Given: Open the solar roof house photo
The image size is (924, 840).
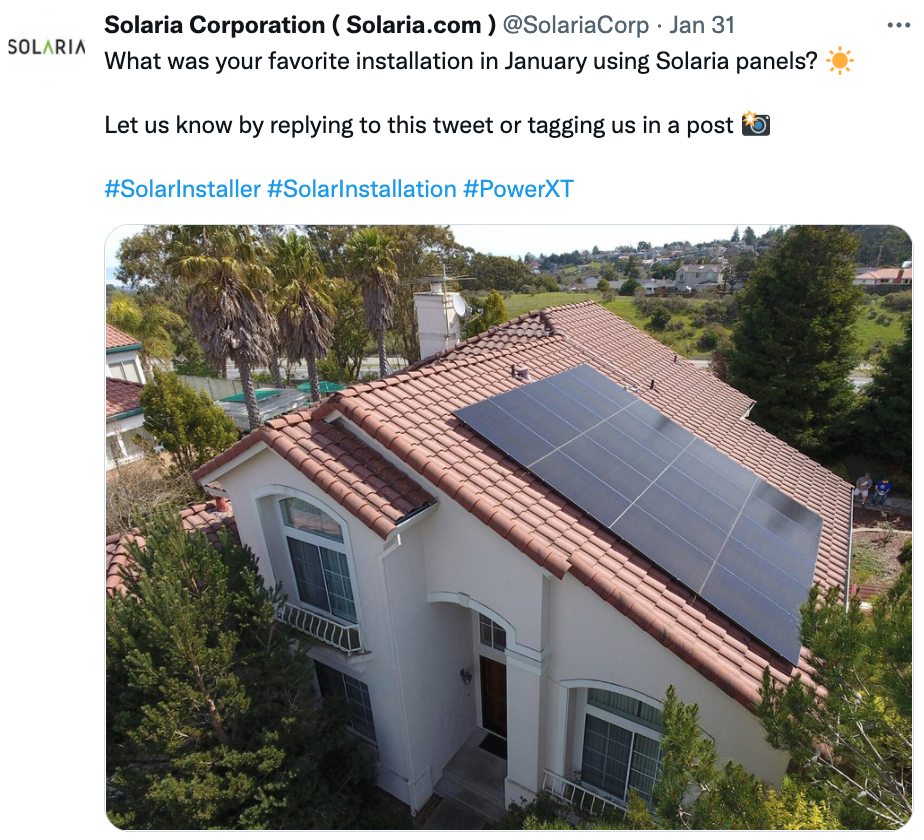Looking at the screenshot, I should (509, 527).
